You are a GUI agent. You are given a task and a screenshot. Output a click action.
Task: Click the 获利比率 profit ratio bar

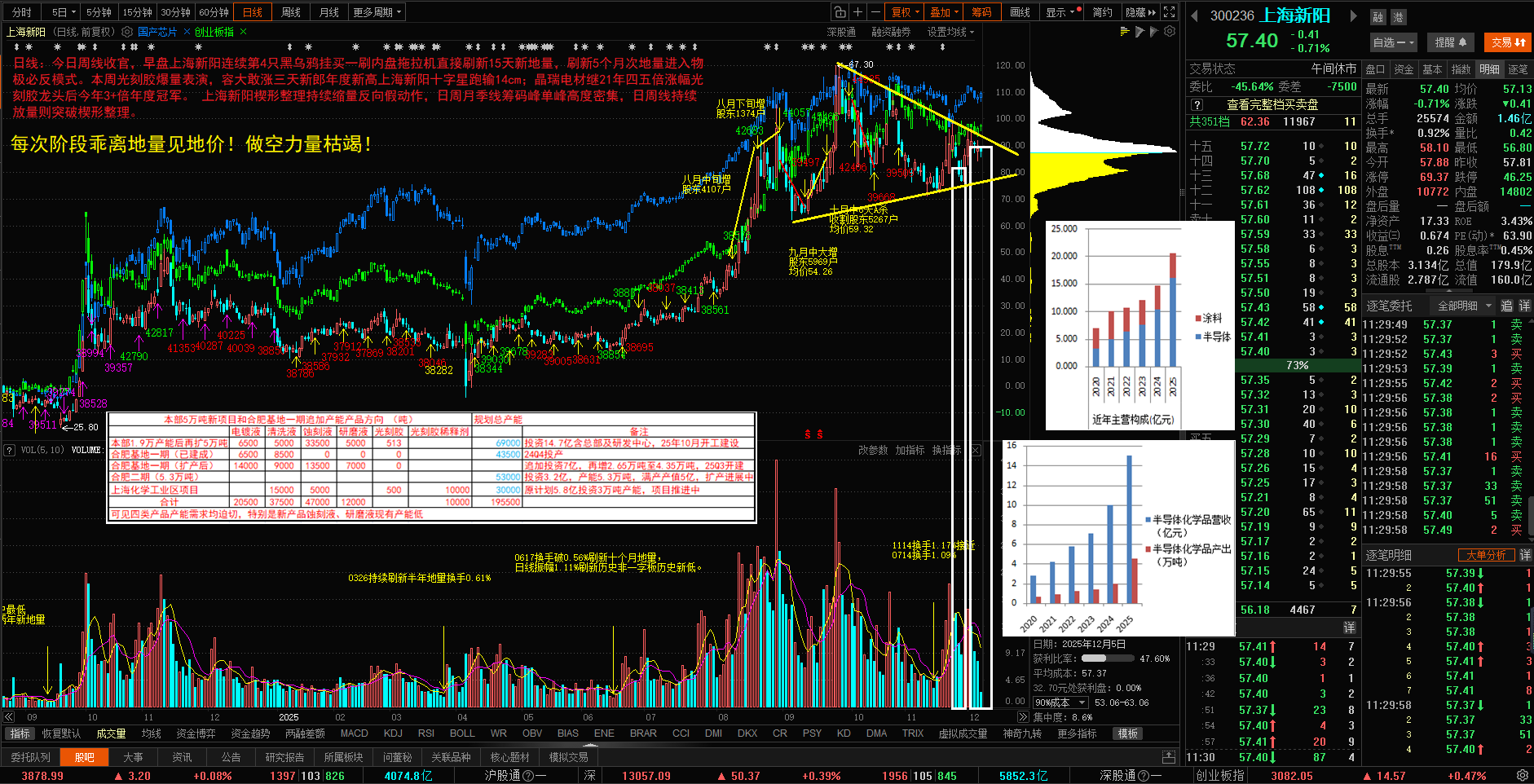coord(1109,658)
